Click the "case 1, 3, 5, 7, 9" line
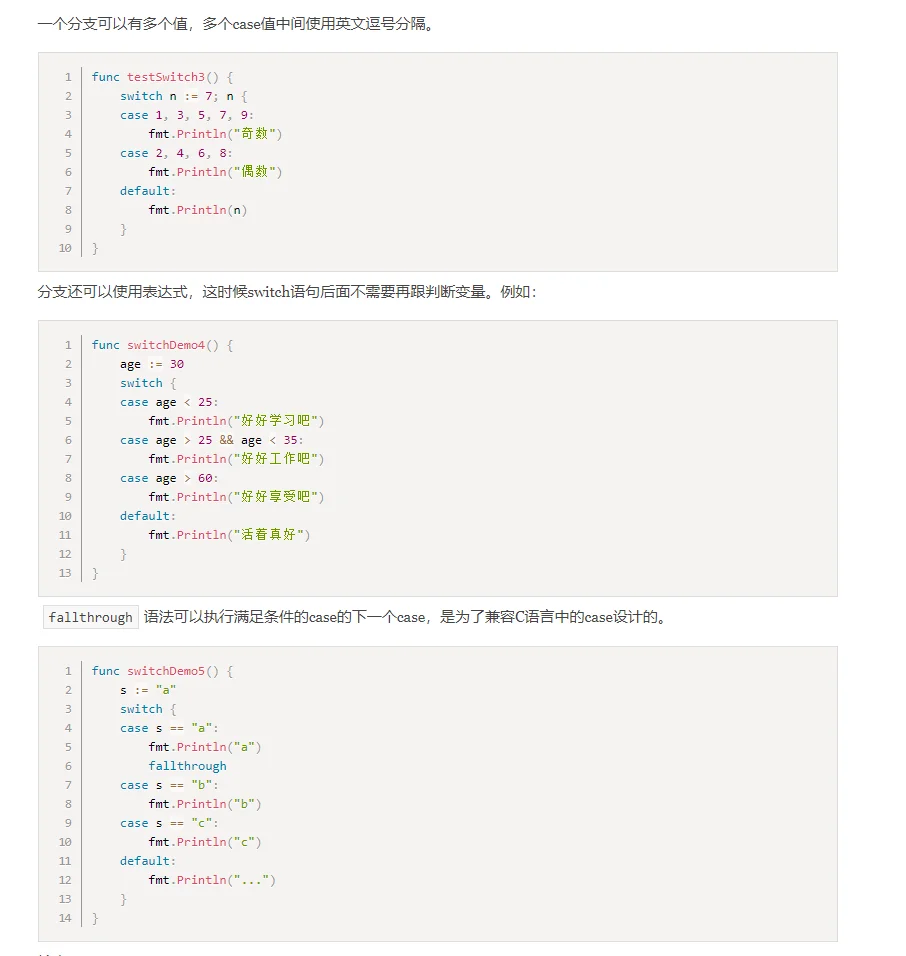Screen dimensions: 906x956 coord(187,115)
